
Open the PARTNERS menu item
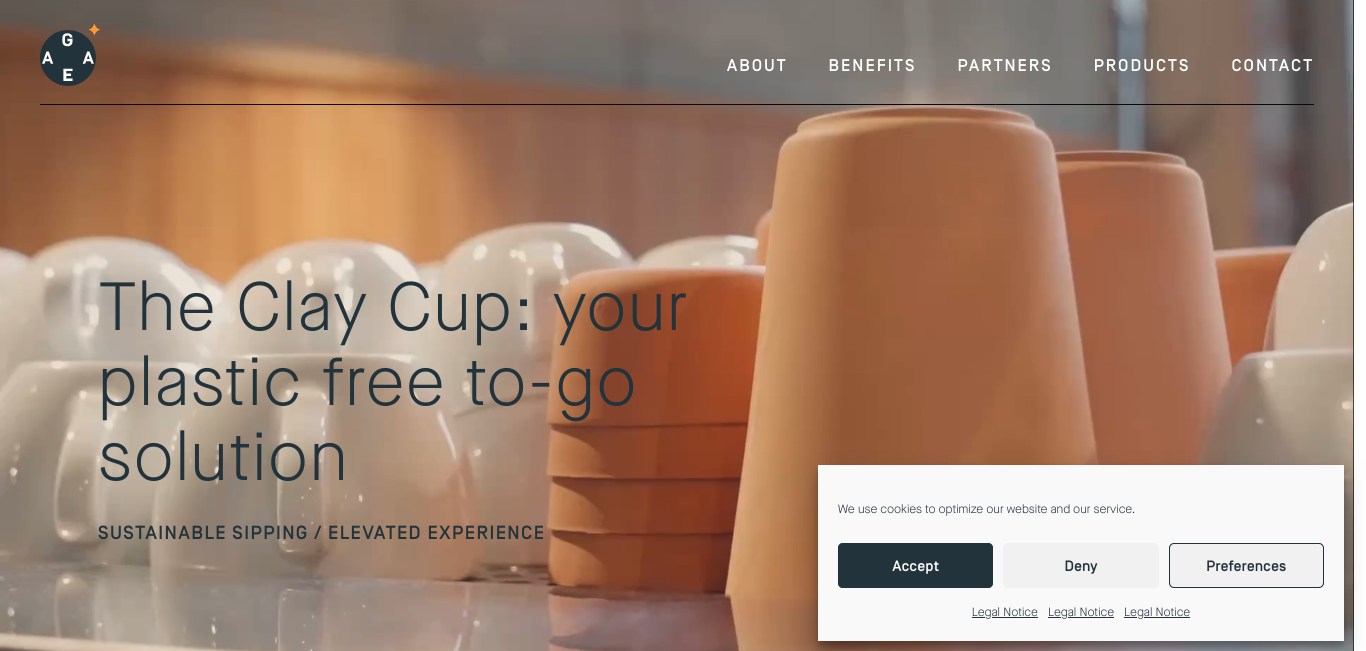(x=1005, y=65)
